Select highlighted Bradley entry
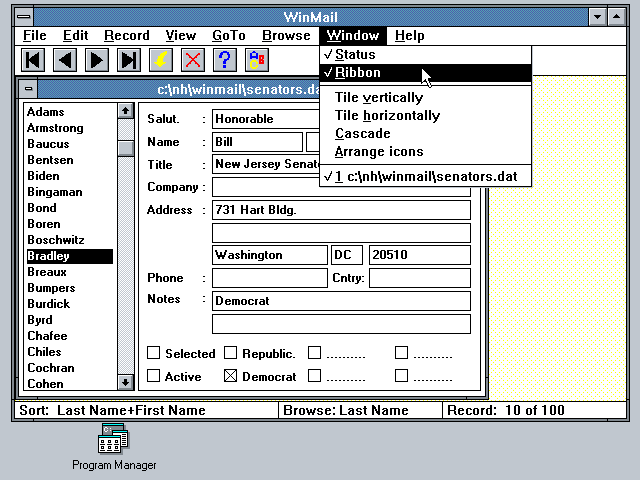The image size is (640, 480). [x=69, y=256]
